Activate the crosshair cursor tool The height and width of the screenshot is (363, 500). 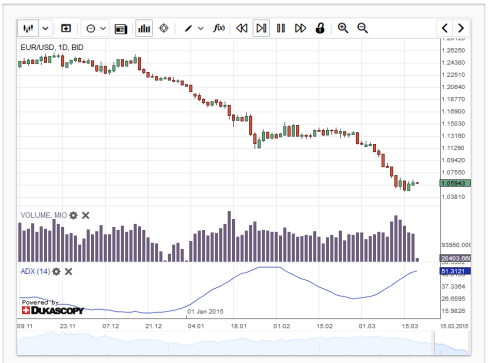(x=164, y=28)
